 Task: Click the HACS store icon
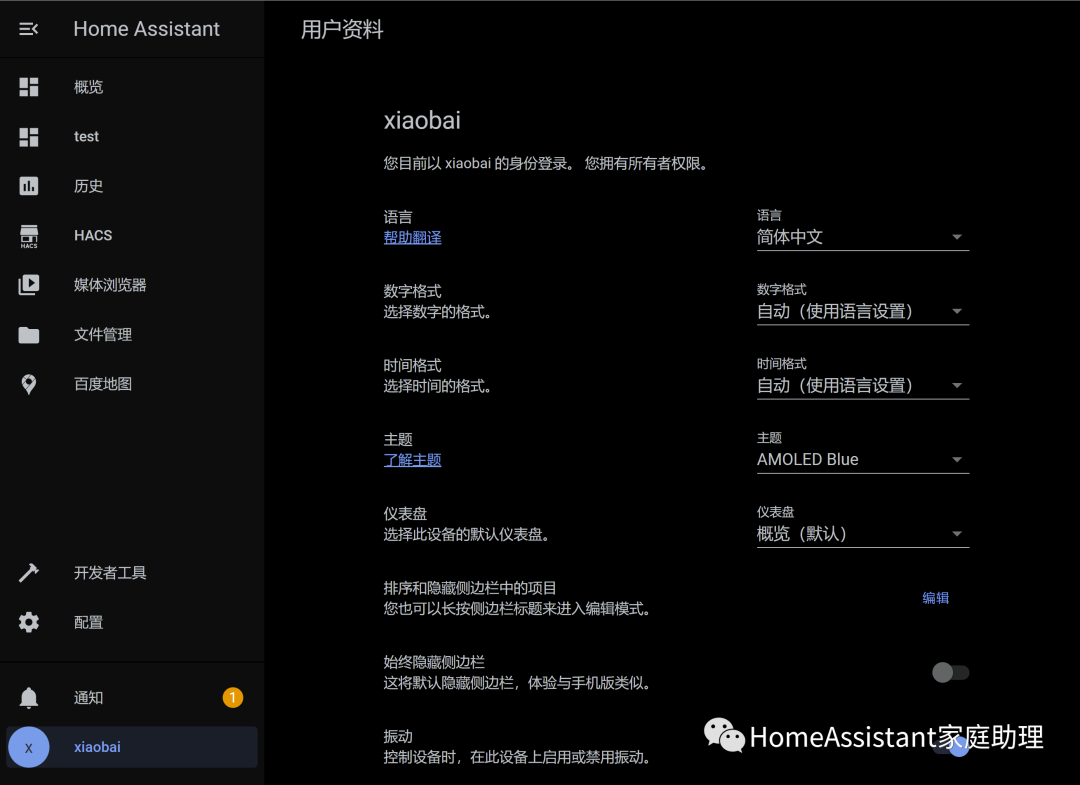point(29,236)
